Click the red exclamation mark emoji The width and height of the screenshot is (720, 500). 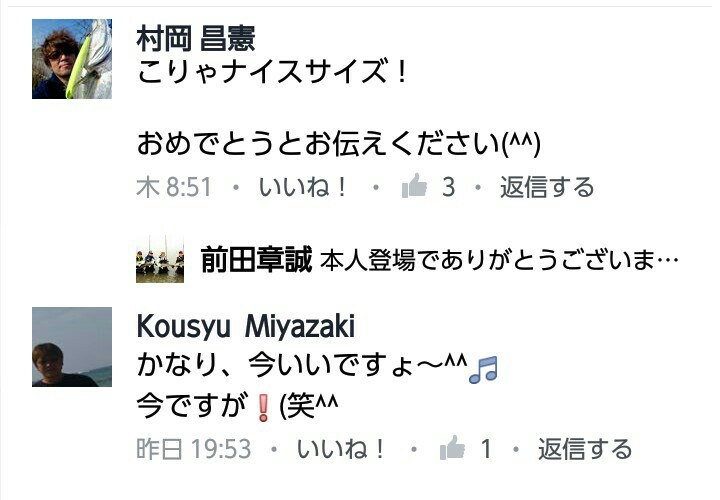pyautogui.click(x=263, y=408)
